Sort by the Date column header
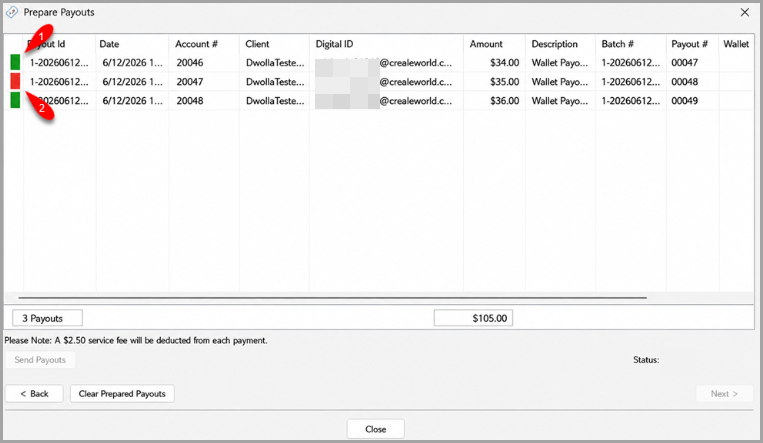This screenshot has width=763, height=443. point(109,44)
